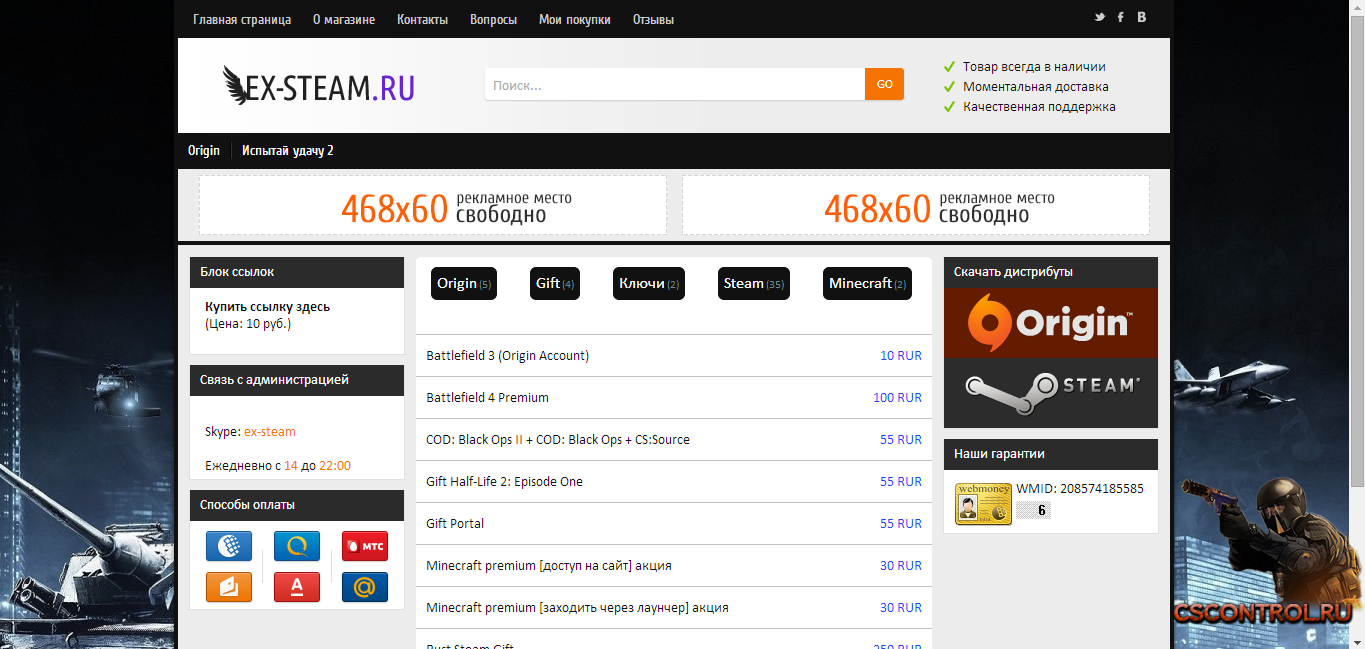The width and height of the screenshot is (1365, 649).
Task: Open the WebMoney certificate badge
Action: click(x=983, y=503)
